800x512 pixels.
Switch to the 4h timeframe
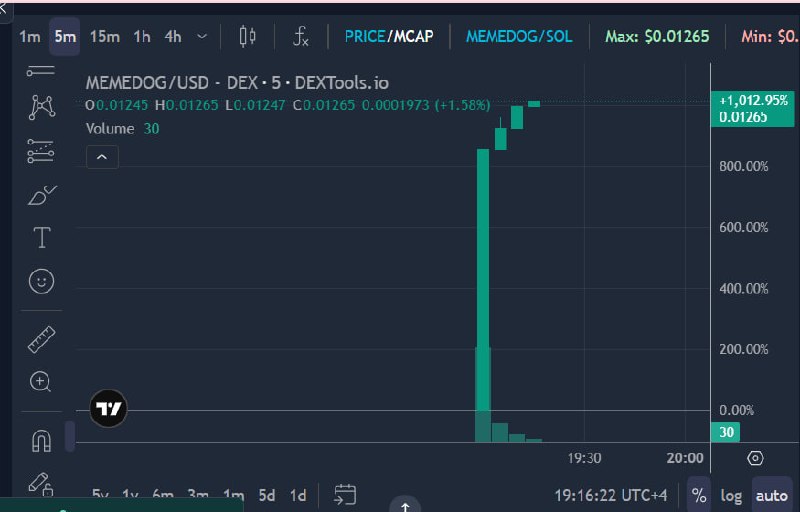point(173,37)
